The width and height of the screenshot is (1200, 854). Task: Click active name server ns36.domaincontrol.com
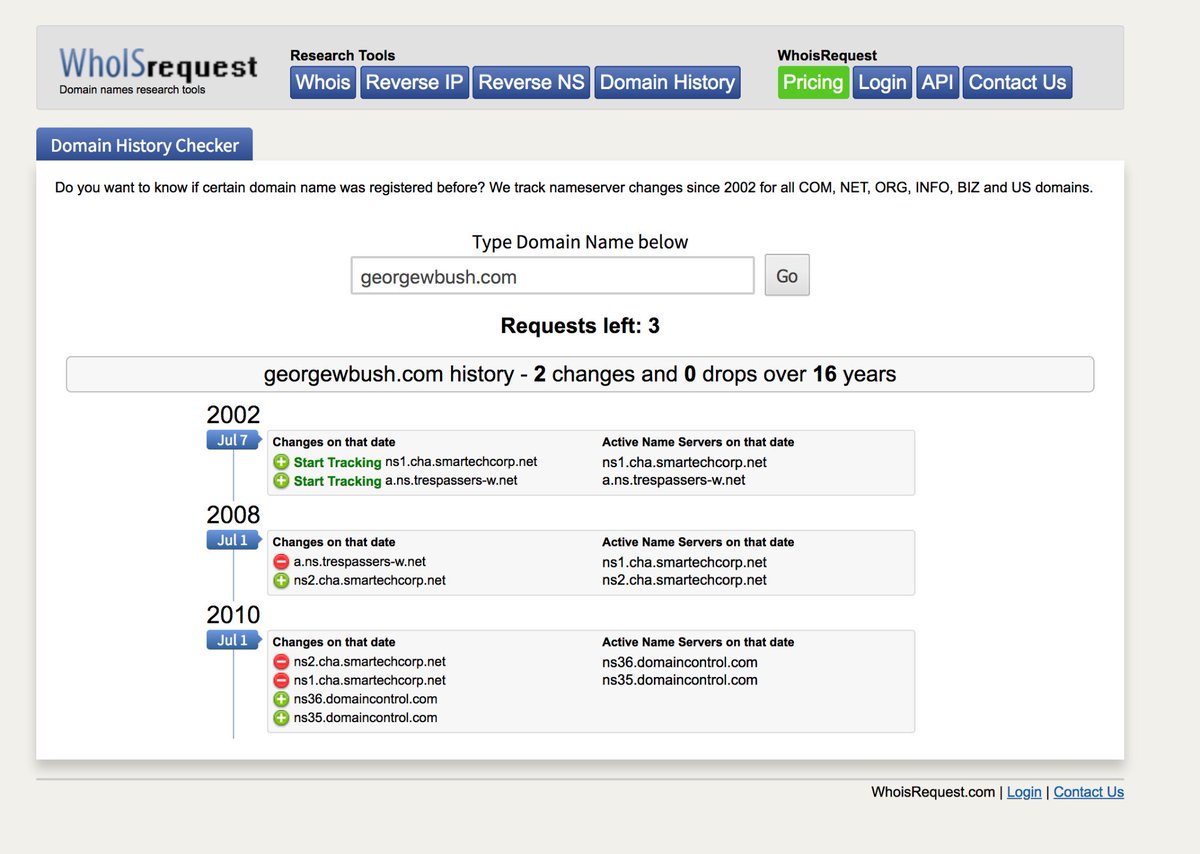tap(680, 662)
